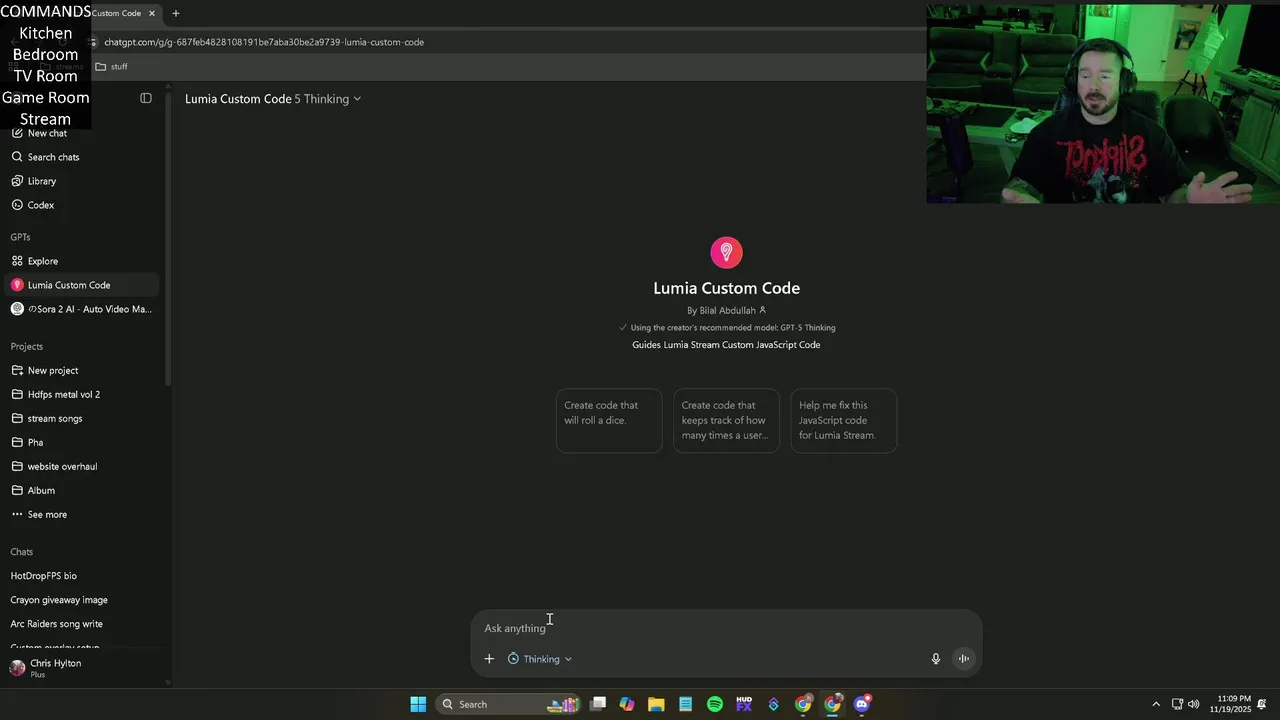Click the pink Lumia Custom Code logo
Image resolution: width=1280 pixels, height=720 pixels.
pyautogui.click(x=727, y=252)
